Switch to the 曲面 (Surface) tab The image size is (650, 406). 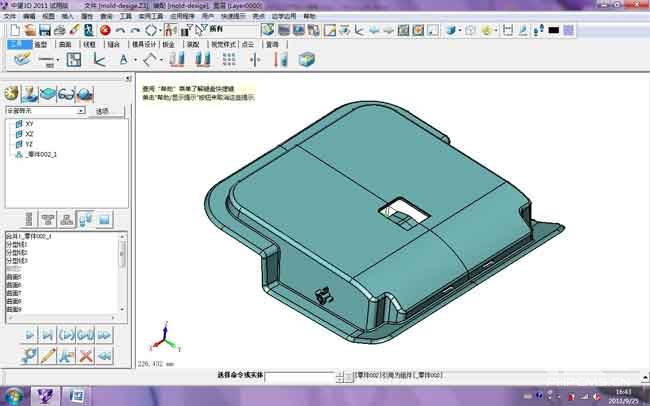(65, 45)
